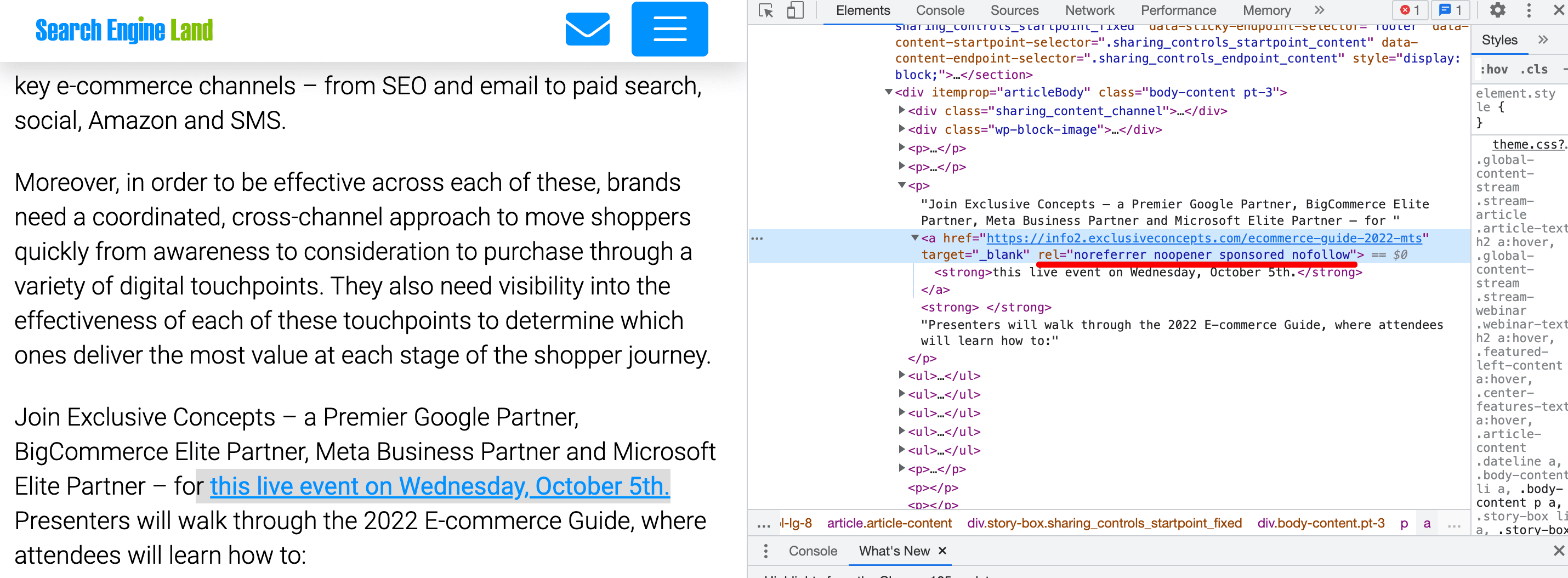Click the red error count badge
This screenshot has height=578, width=1568.
point(1410,10)
